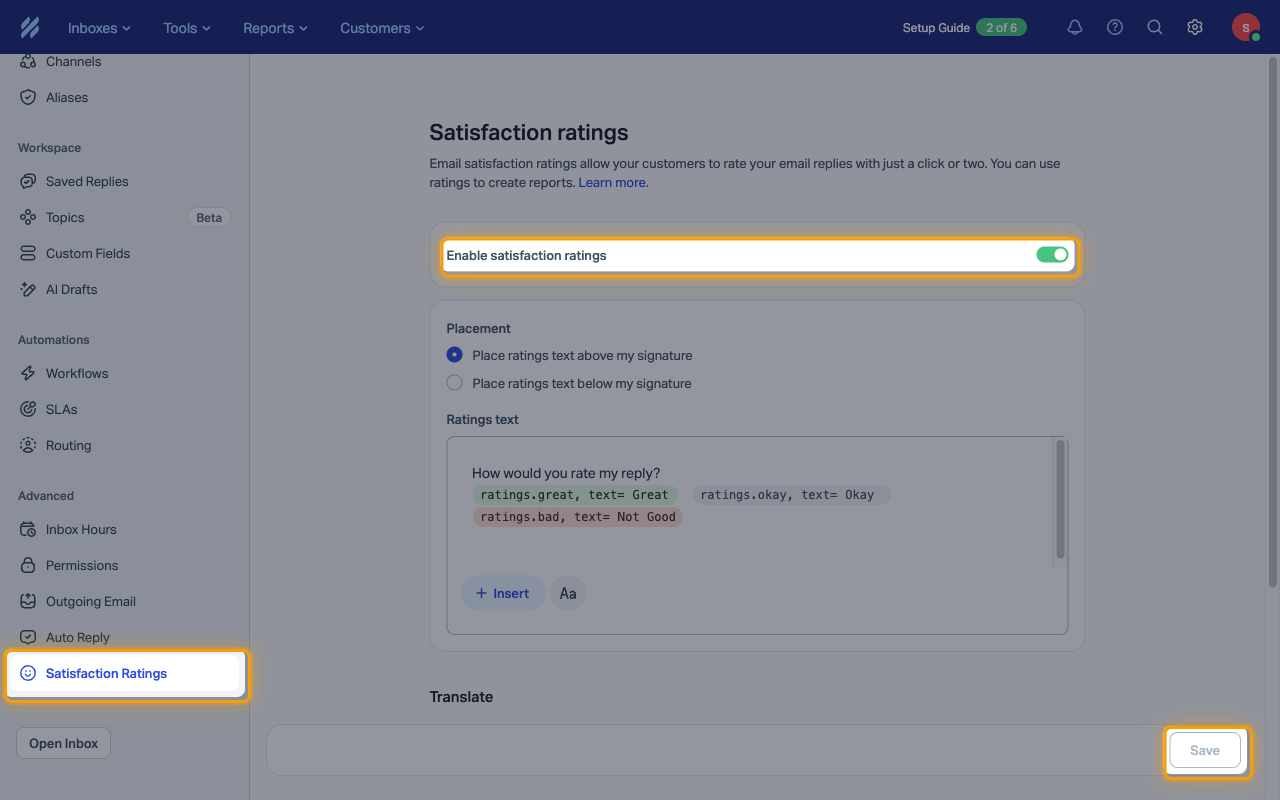This screenshot has width=1280, height=800.
Task: Open the user avatar menu
Action: pos(1246,28)
